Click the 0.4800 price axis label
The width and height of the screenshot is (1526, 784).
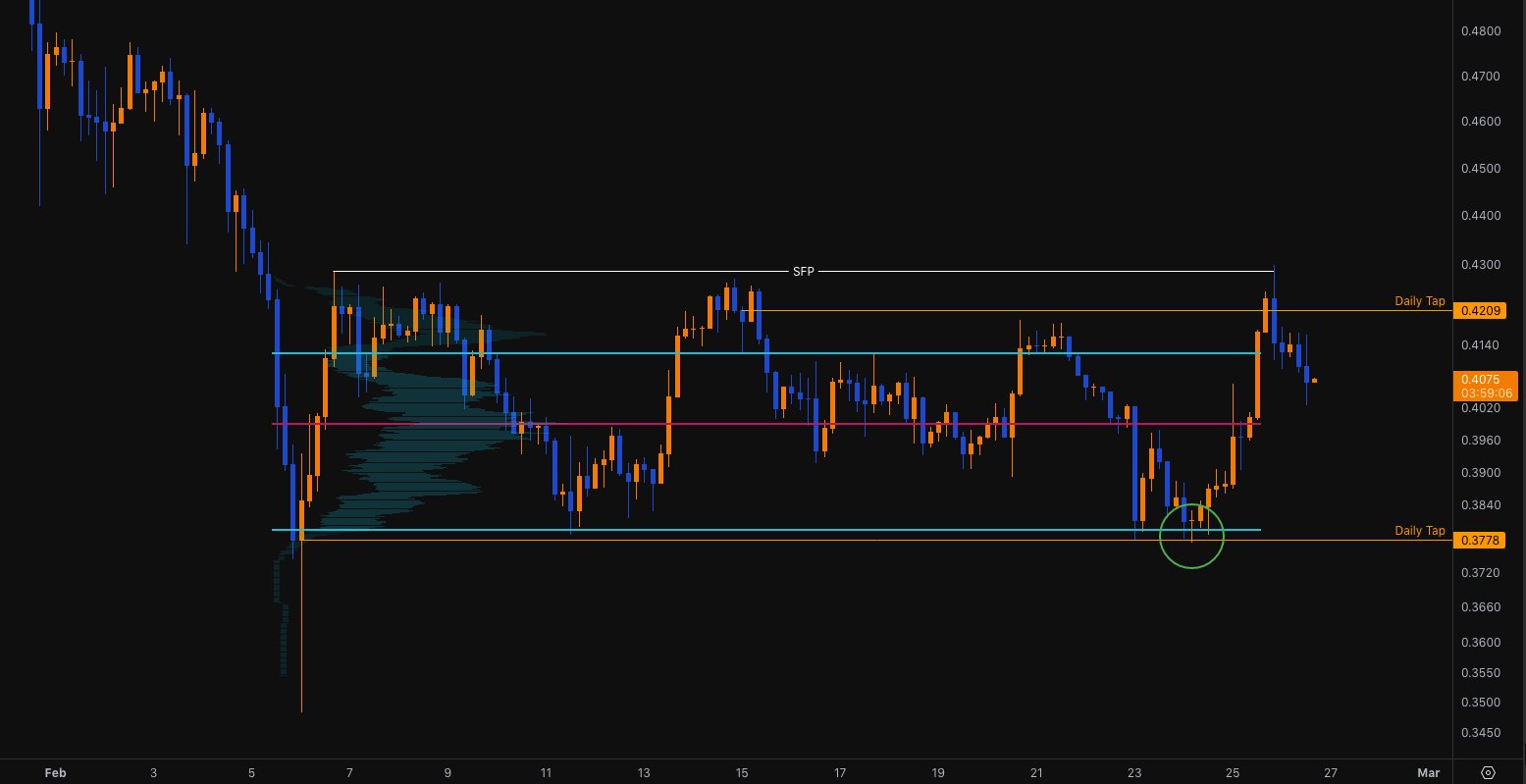(1480, 31)
